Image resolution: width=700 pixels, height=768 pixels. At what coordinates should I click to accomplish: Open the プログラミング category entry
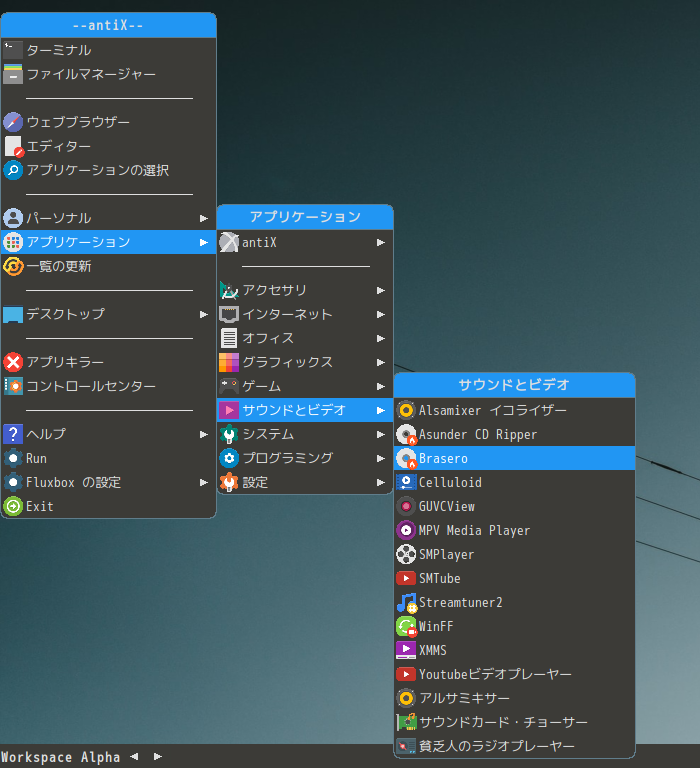305,458
